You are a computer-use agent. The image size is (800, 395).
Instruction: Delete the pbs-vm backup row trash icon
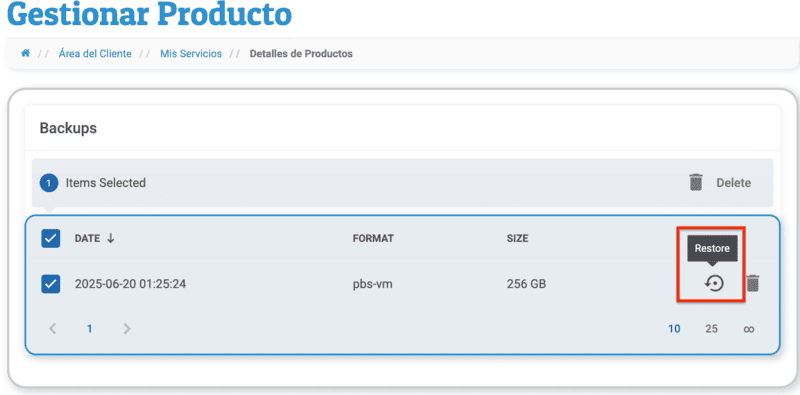[x=753, y=283]
